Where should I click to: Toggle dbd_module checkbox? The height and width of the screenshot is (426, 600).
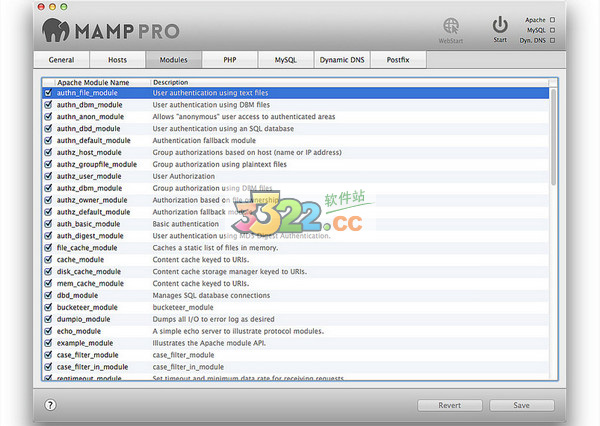pos(48,295)
